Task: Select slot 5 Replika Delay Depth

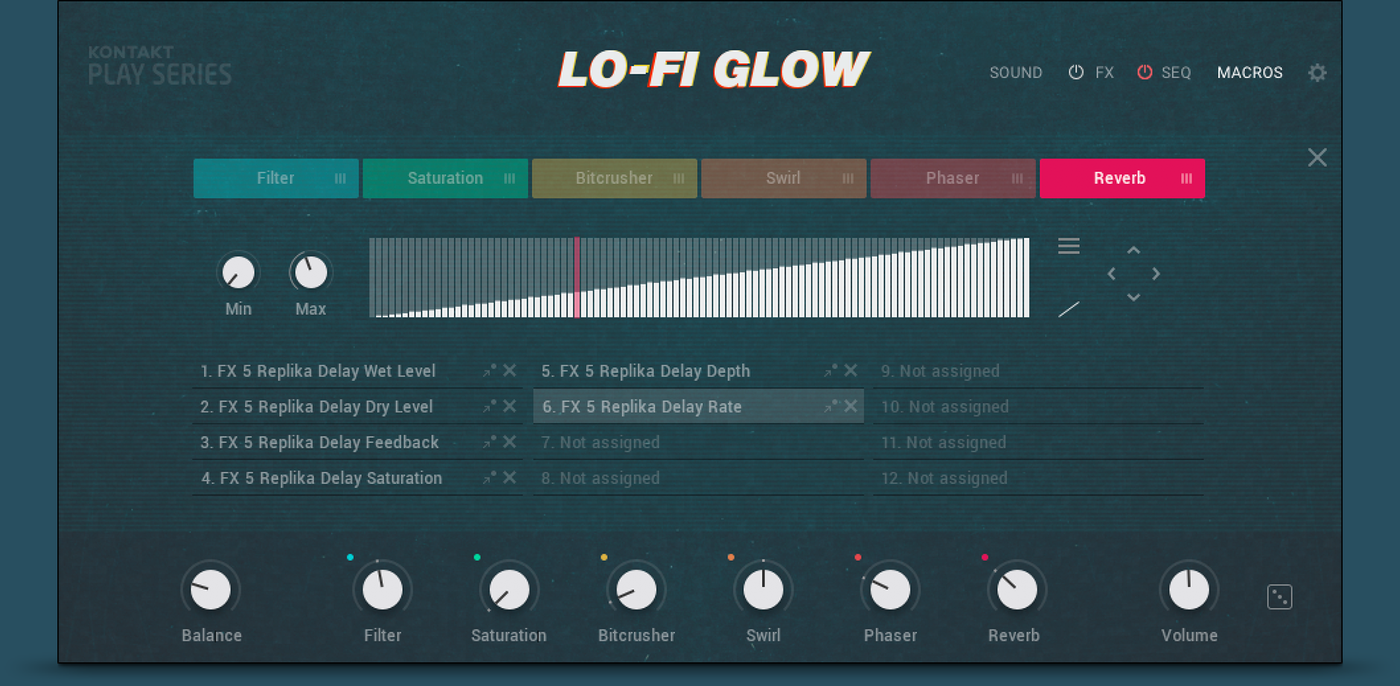Action: point(698,371)
